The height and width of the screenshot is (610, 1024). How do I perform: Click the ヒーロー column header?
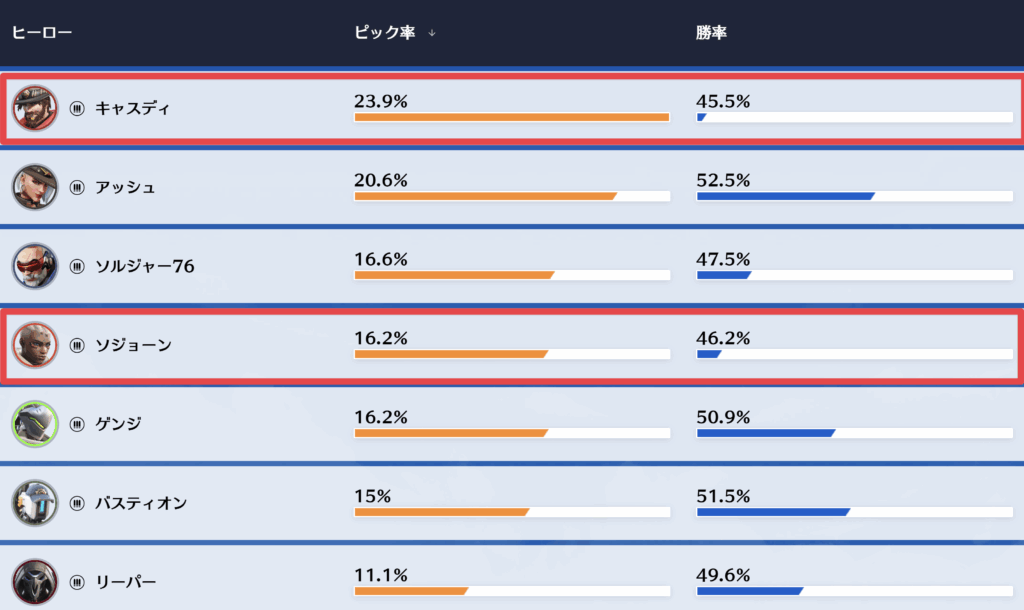(42, 33)
